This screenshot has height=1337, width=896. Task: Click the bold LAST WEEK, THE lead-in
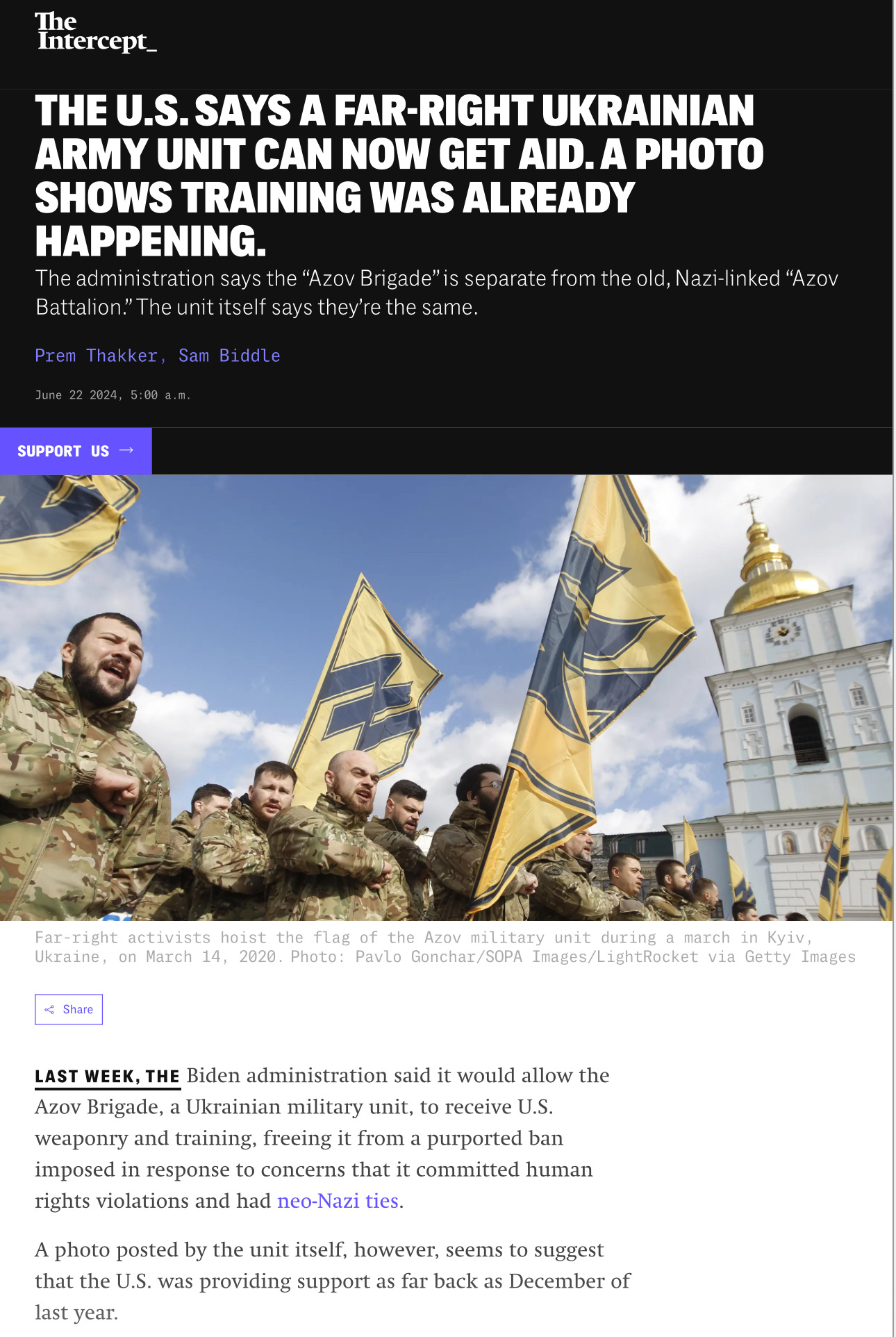point(108,1077)
